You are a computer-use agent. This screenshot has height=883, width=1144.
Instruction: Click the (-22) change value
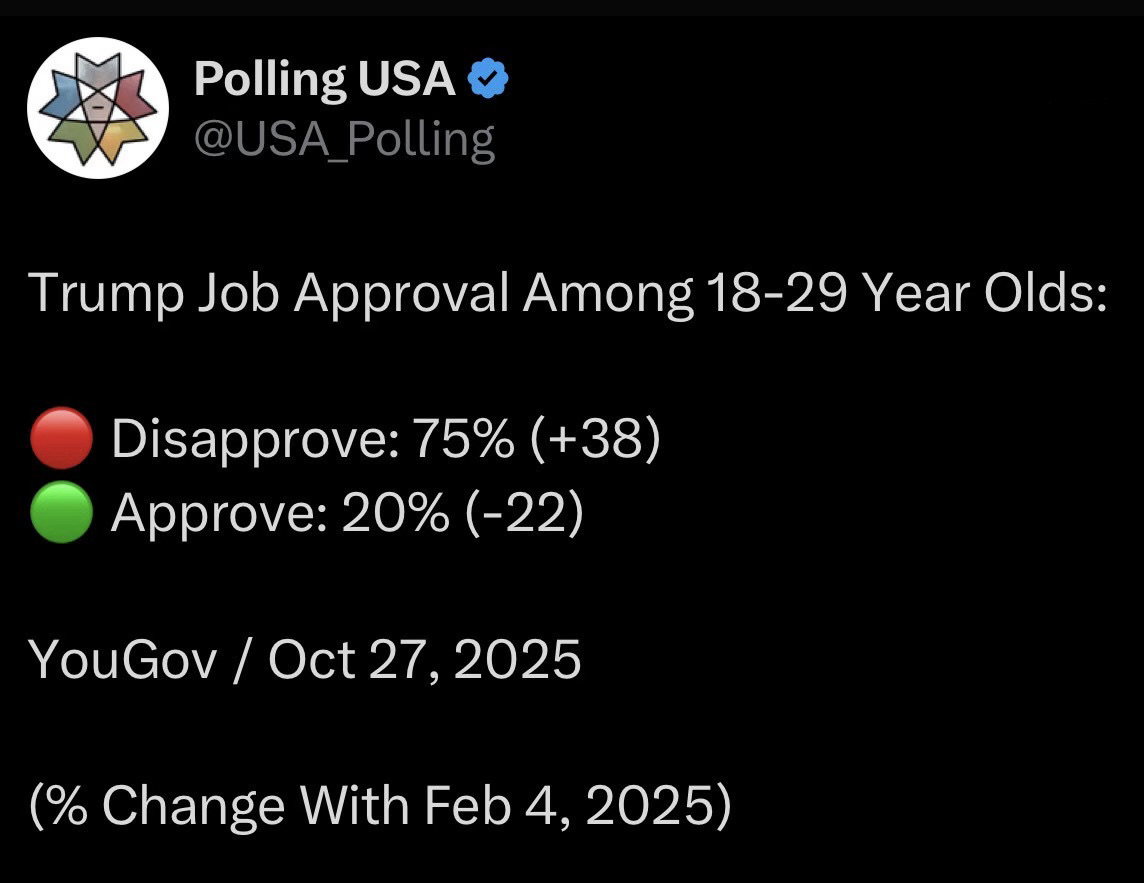[x=525, y=515]
